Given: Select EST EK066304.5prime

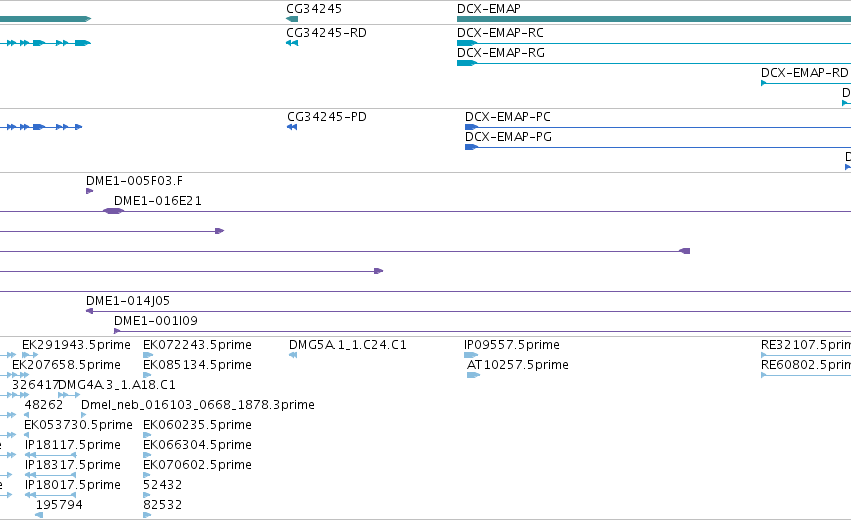Looking at the screenshot, I should [197, 445].
